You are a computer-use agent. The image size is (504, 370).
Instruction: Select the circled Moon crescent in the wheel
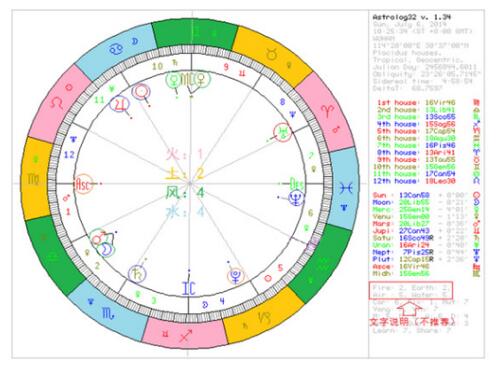[106, 249]
